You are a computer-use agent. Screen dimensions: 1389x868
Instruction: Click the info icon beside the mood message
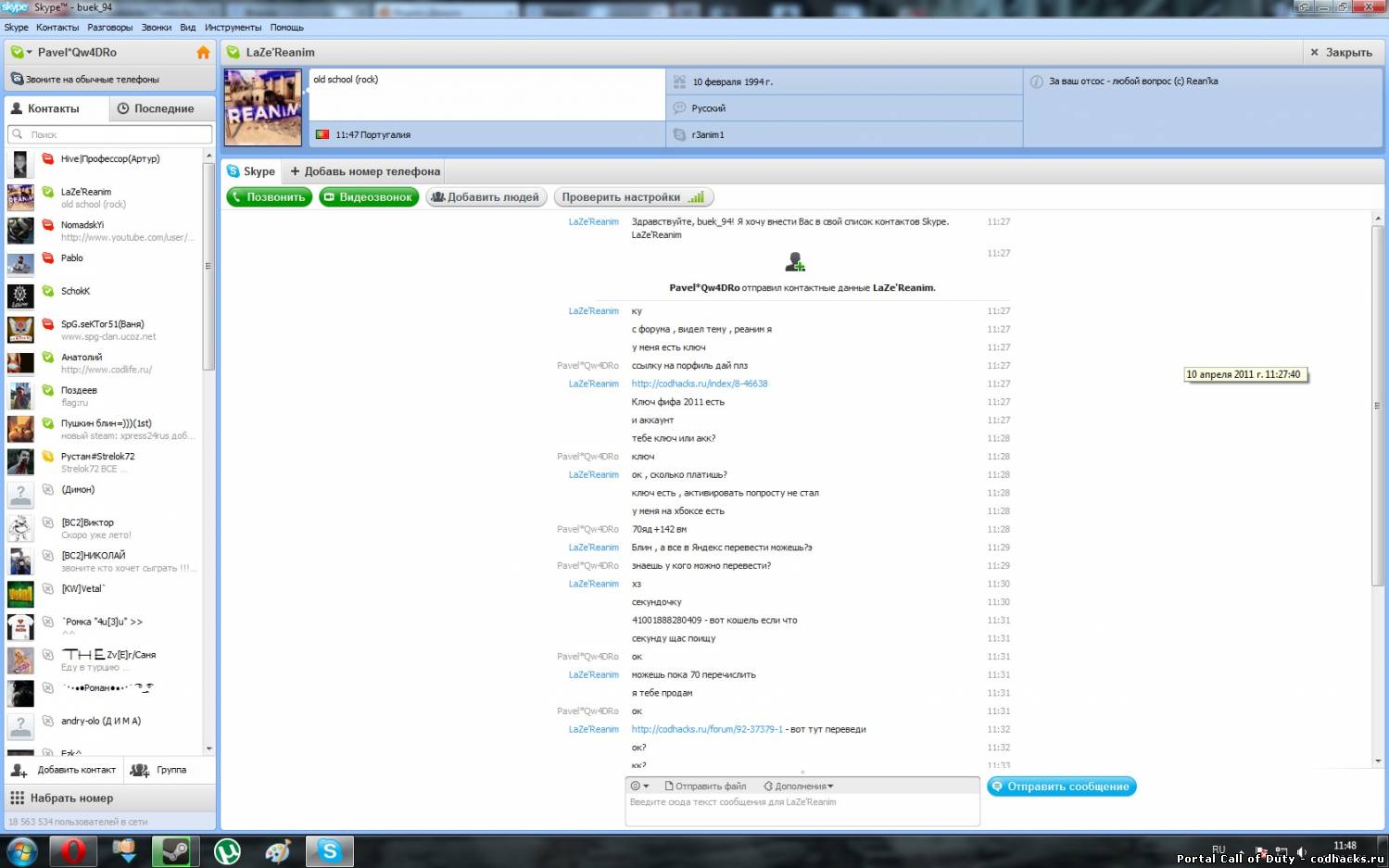tap(1037, 82)
